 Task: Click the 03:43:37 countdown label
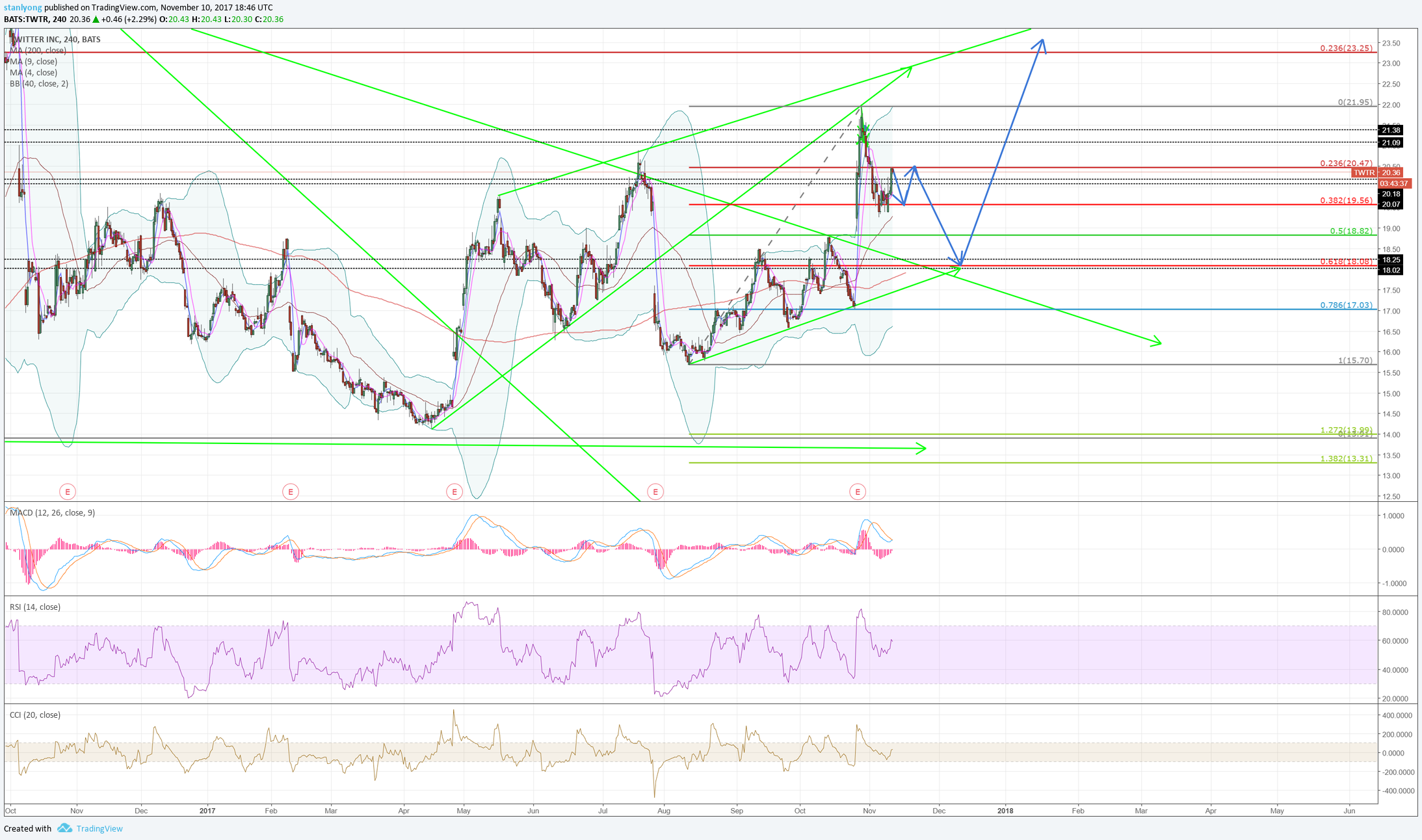pyautogui.click(x=1394, y=183)
